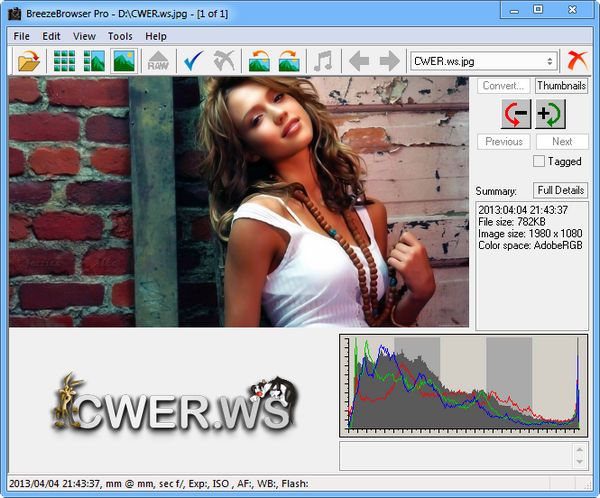This screenshot has height=498, width=600.
Task: Select the single image view icon
Action: click(x=124, y=61)
